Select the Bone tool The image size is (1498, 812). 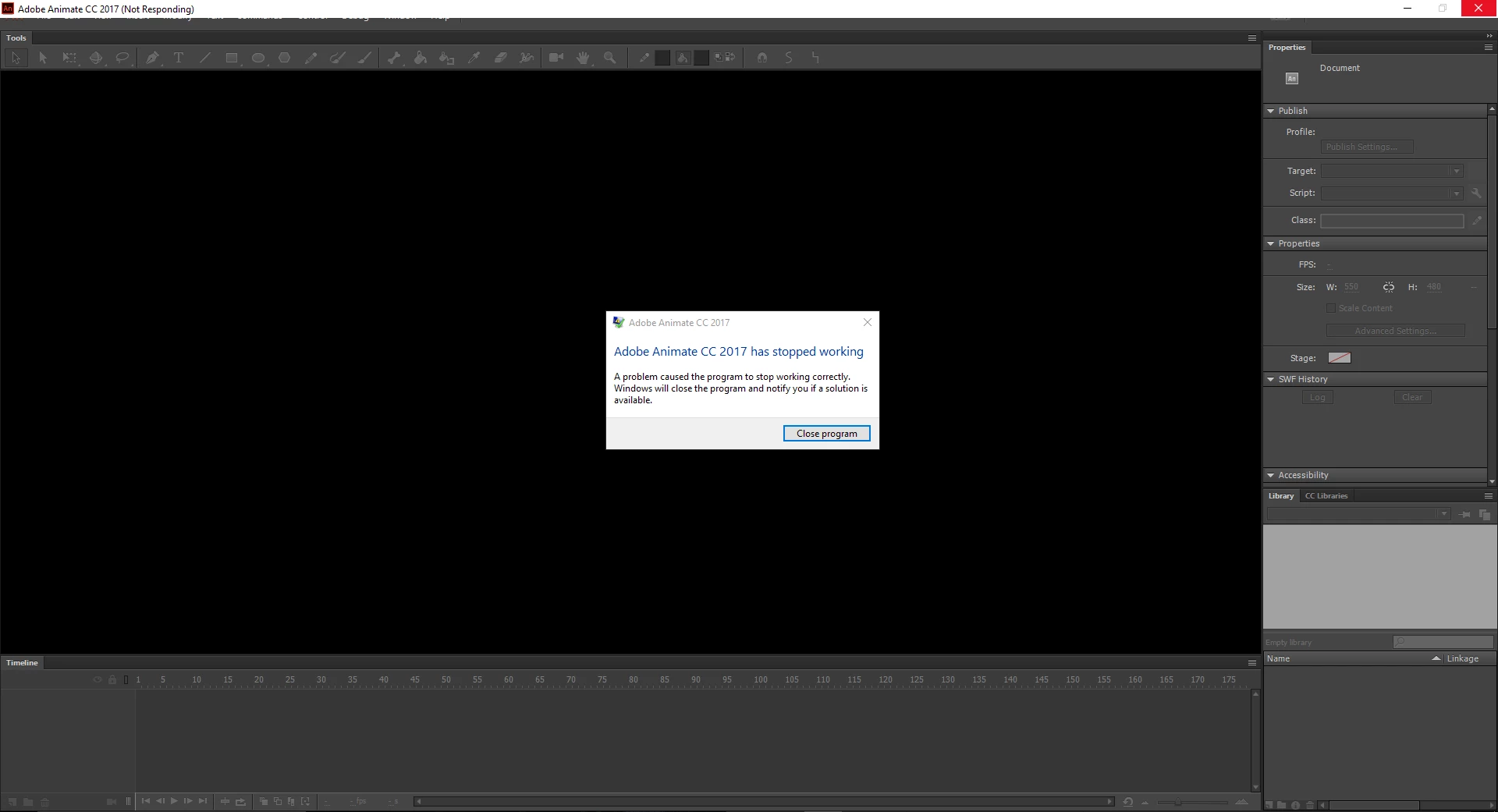point(394,58)
